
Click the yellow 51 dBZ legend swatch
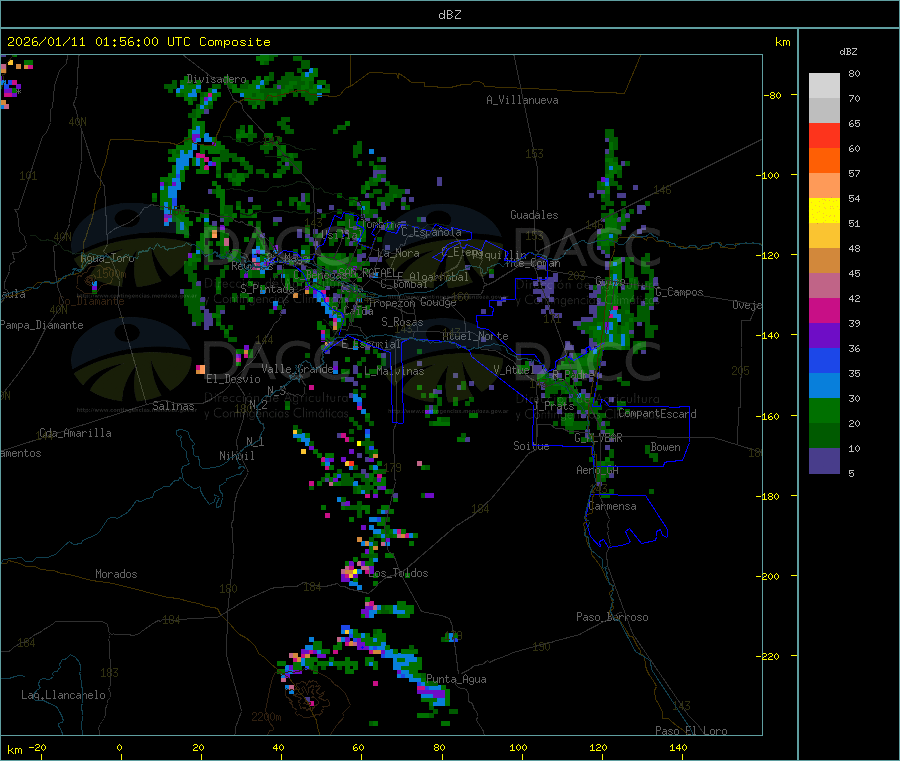tap(824, 211)
